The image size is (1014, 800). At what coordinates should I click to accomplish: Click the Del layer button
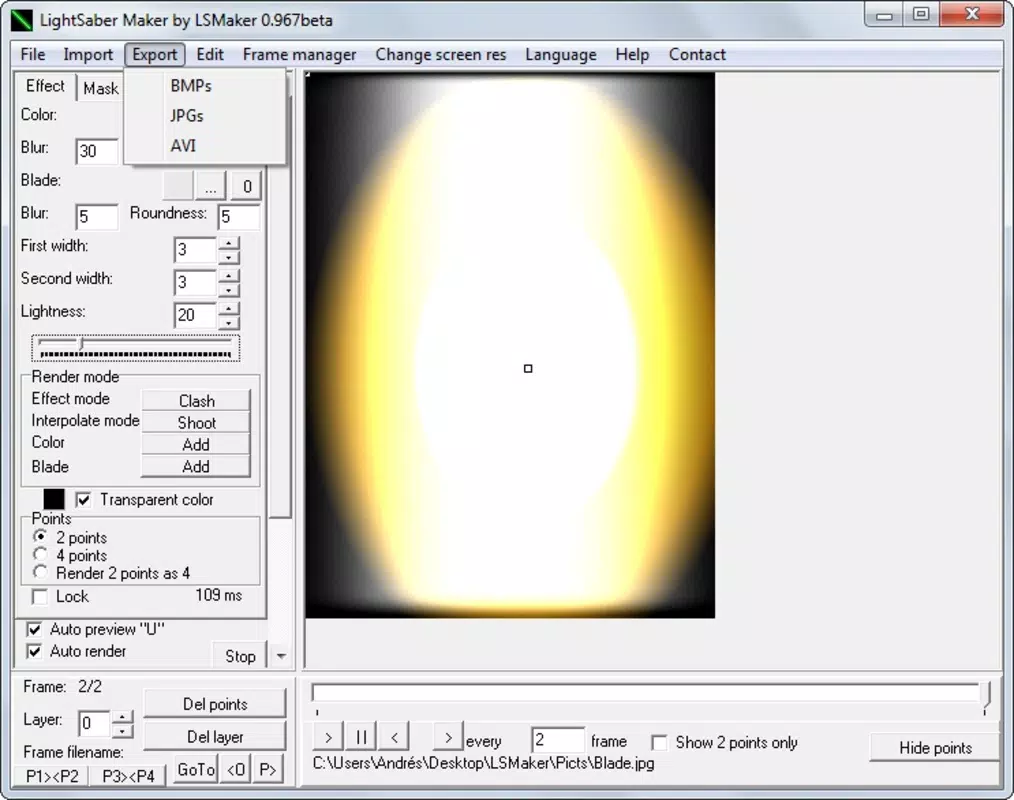click(215, 737)
